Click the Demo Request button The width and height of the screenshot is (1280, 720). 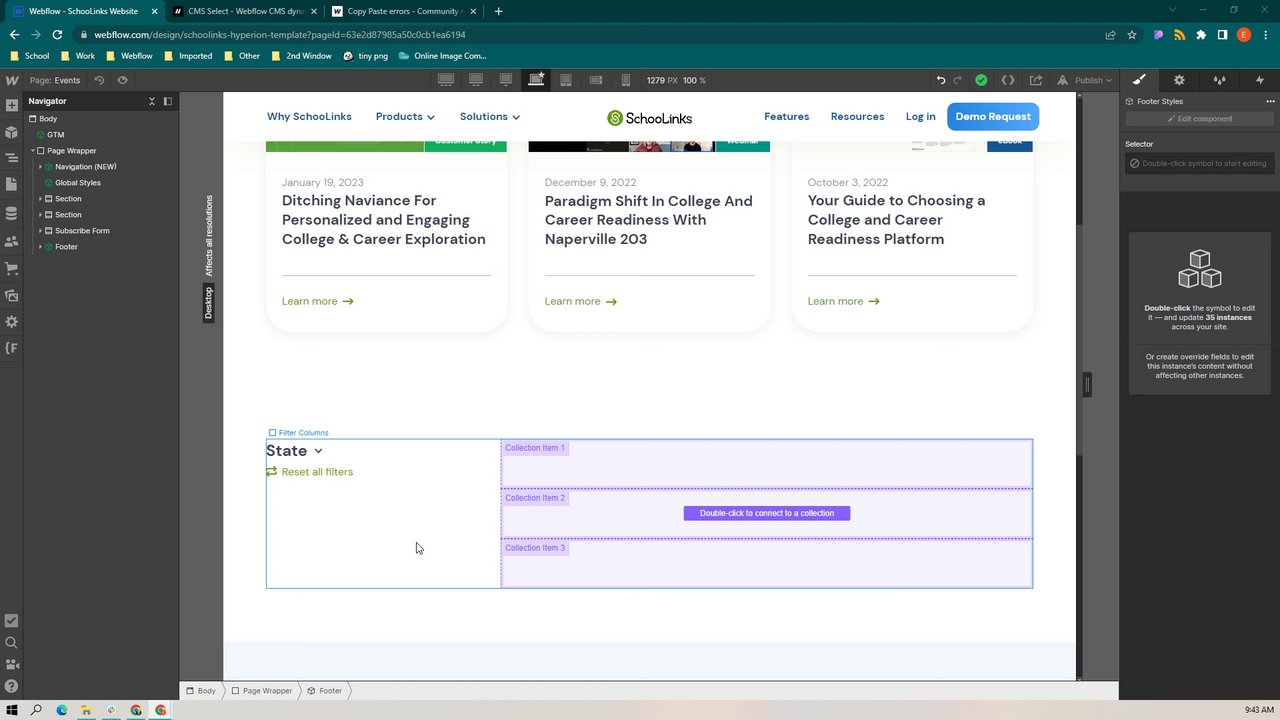993,117
